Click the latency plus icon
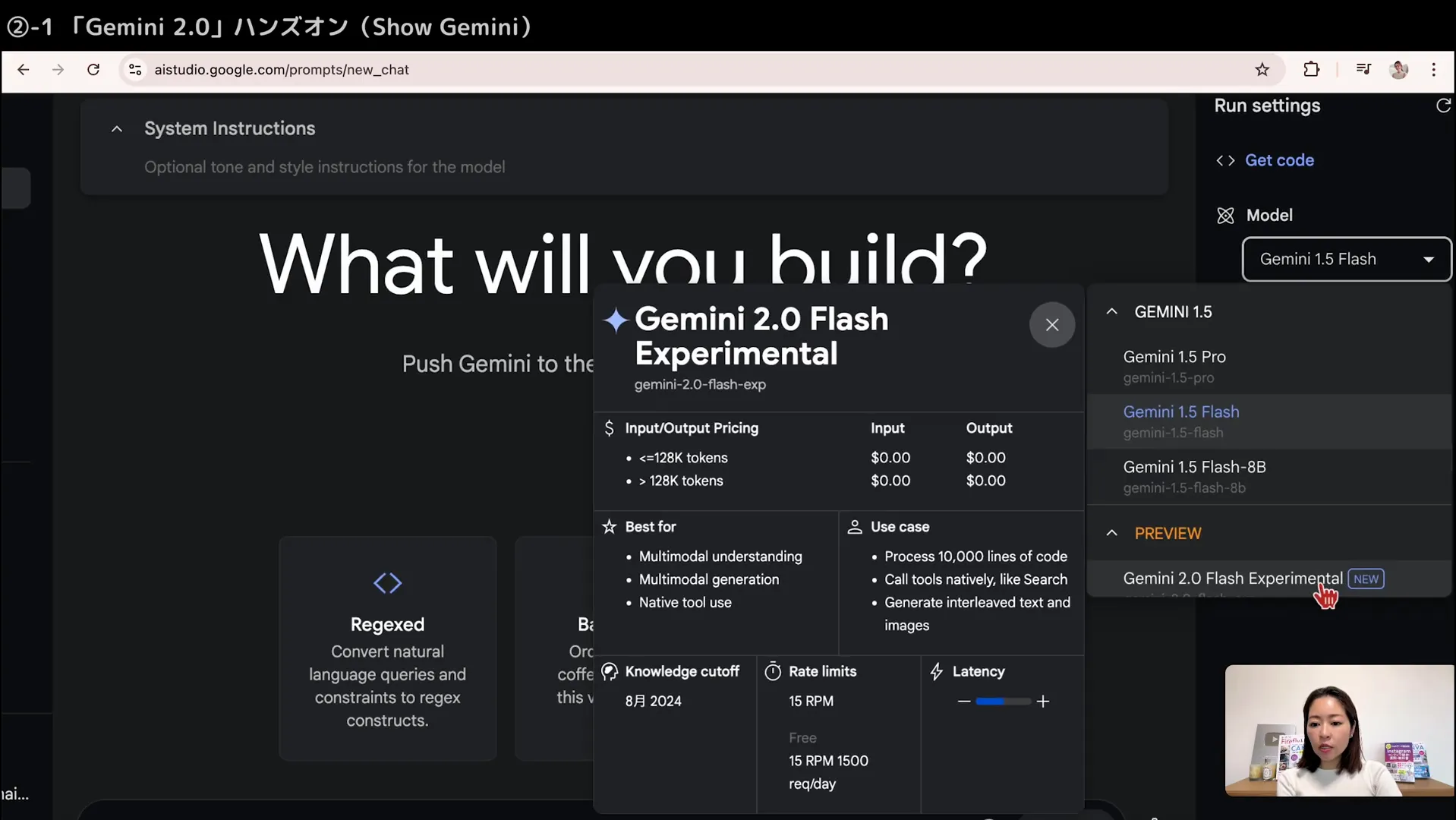This screenshot has height=820, width=1456. pos(1042,702)
